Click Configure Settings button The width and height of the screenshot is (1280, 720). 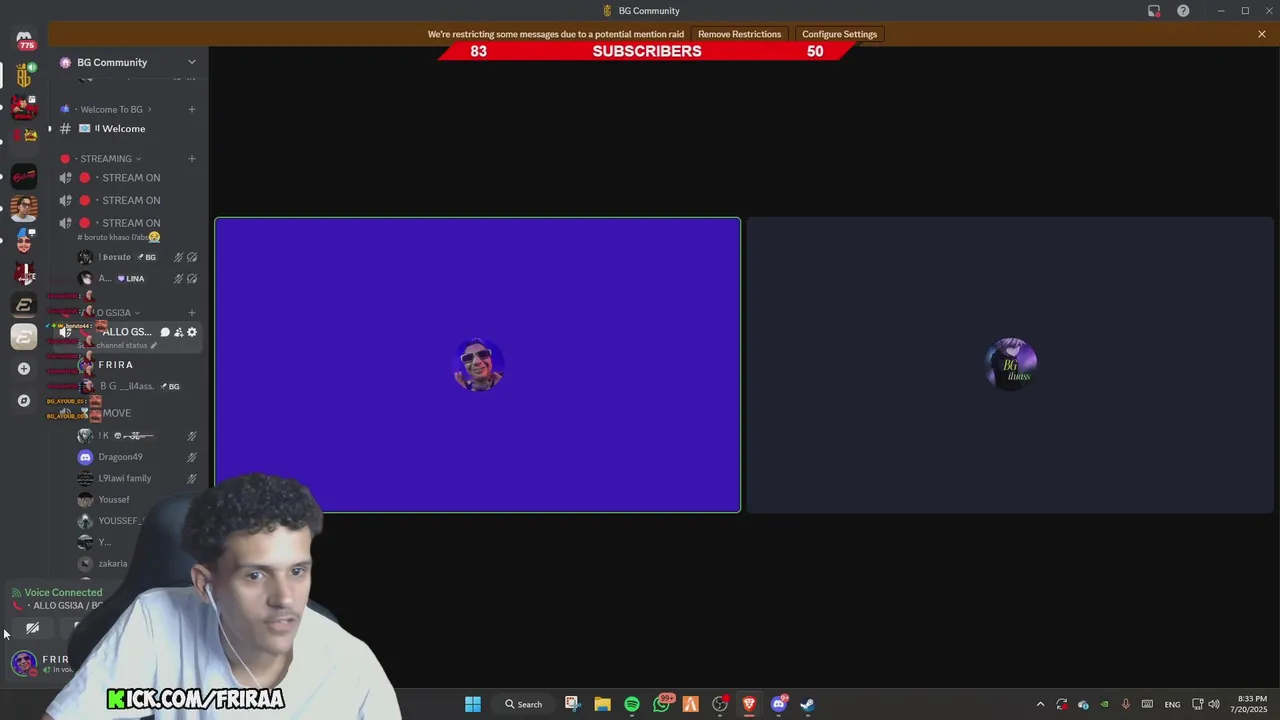coord(839,34)
